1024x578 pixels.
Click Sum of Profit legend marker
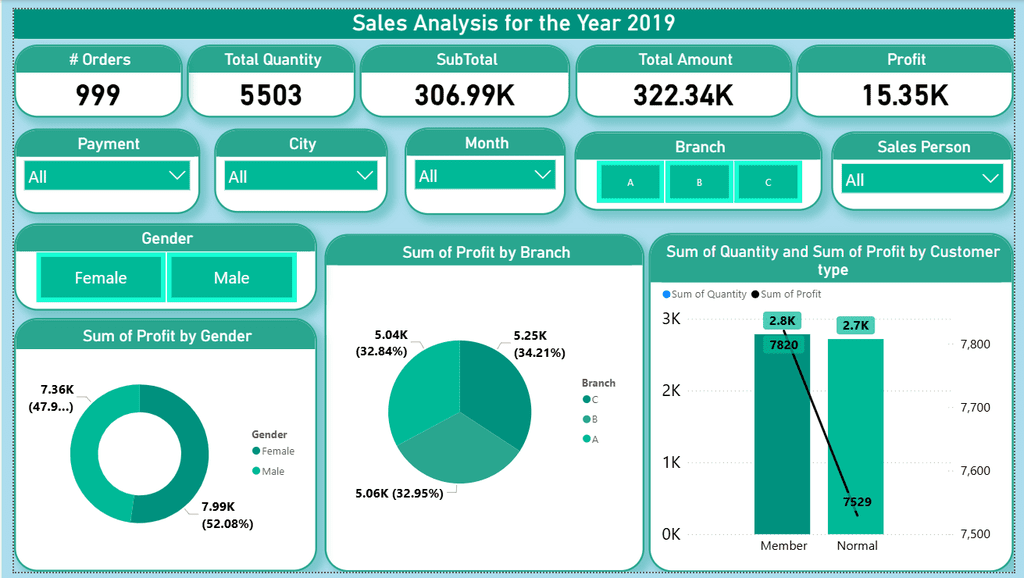point(755,295)
